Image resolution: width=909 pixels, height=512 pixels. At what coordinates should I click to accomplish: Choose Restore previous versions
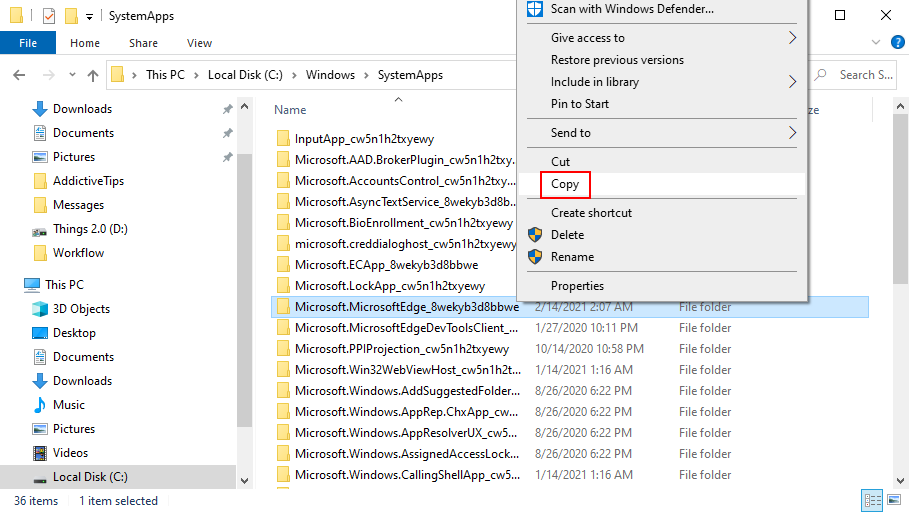pos(662,60)
